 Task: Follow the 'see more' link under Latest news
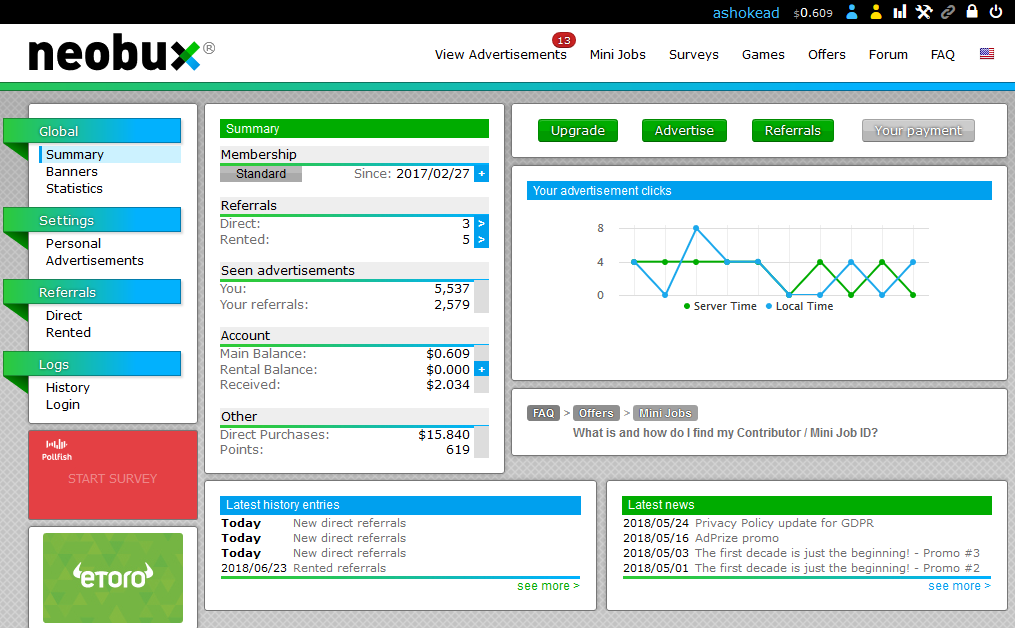tap(958, 586)
